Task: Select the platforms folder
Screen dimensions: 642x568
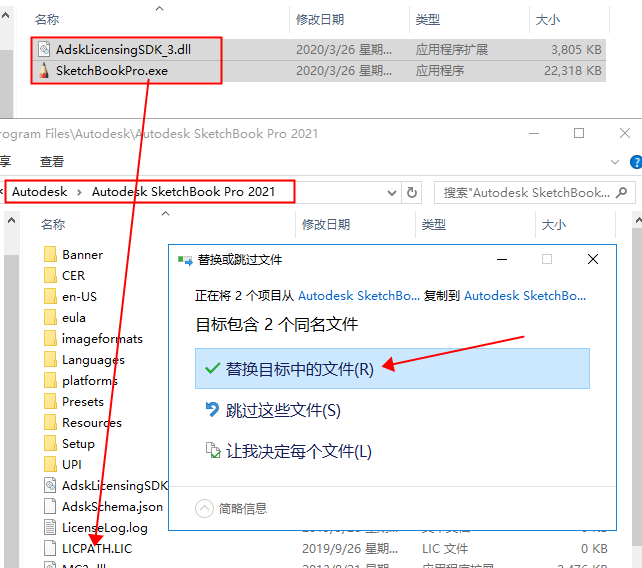Action: [x=89, y=381]
